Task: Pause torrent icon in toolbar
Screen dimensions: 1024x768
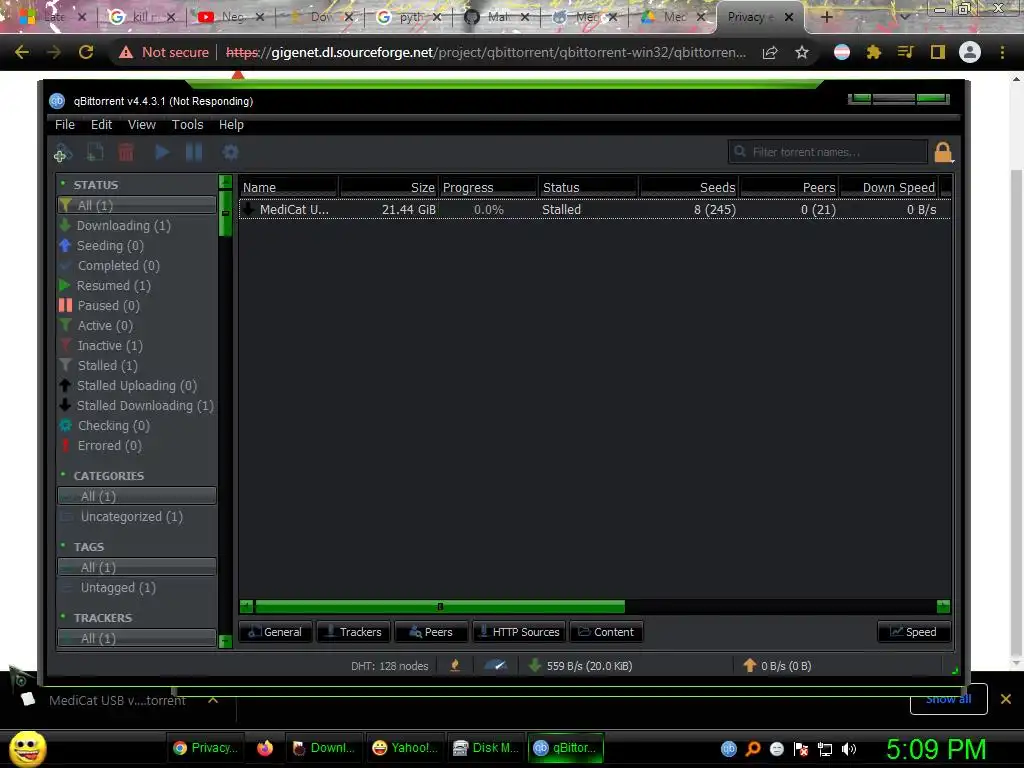Action: pos(194,152)
